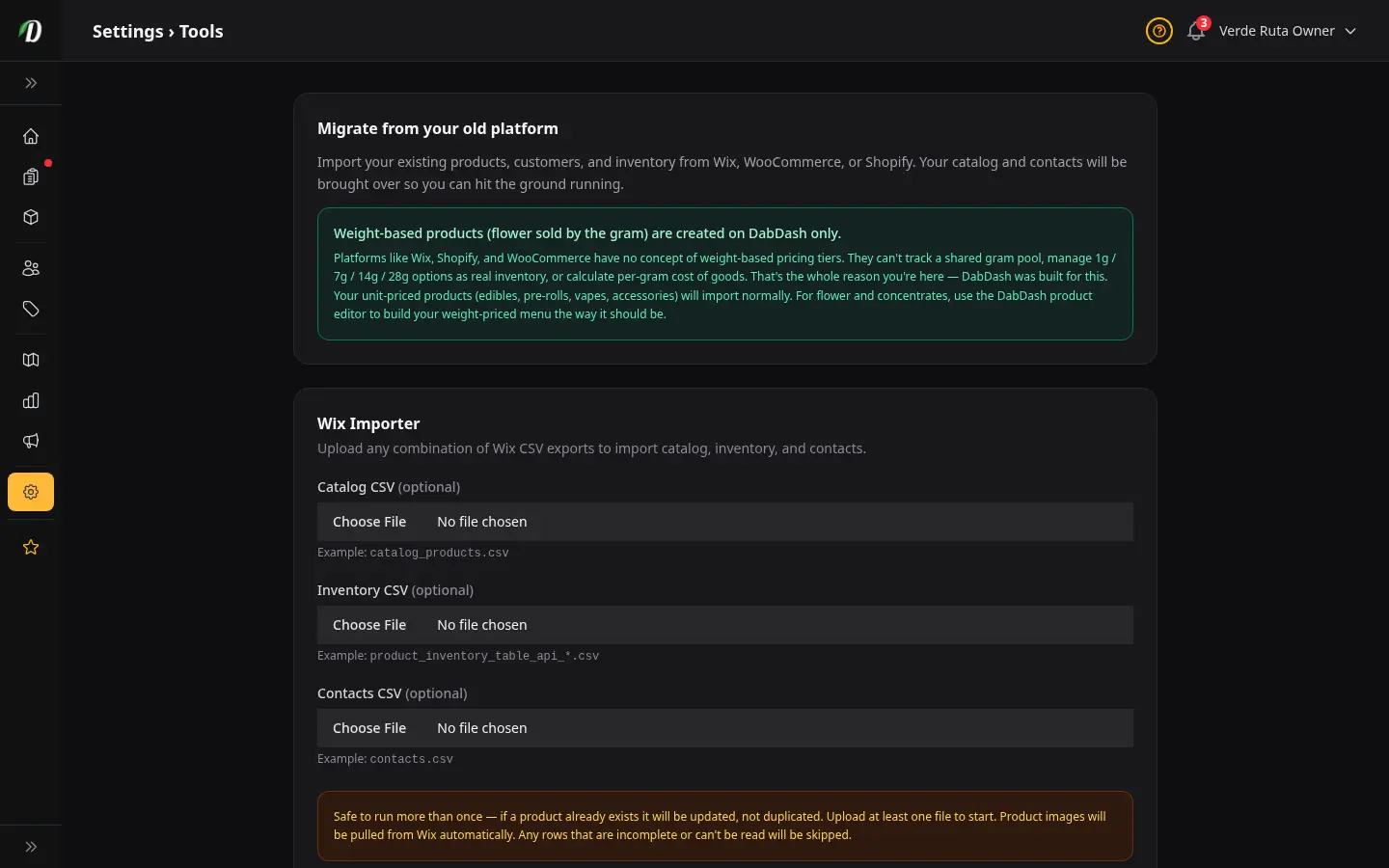Click example text contacts.csv
Viewport: 1389px width, 868px height.
click(x=411, y=759)
